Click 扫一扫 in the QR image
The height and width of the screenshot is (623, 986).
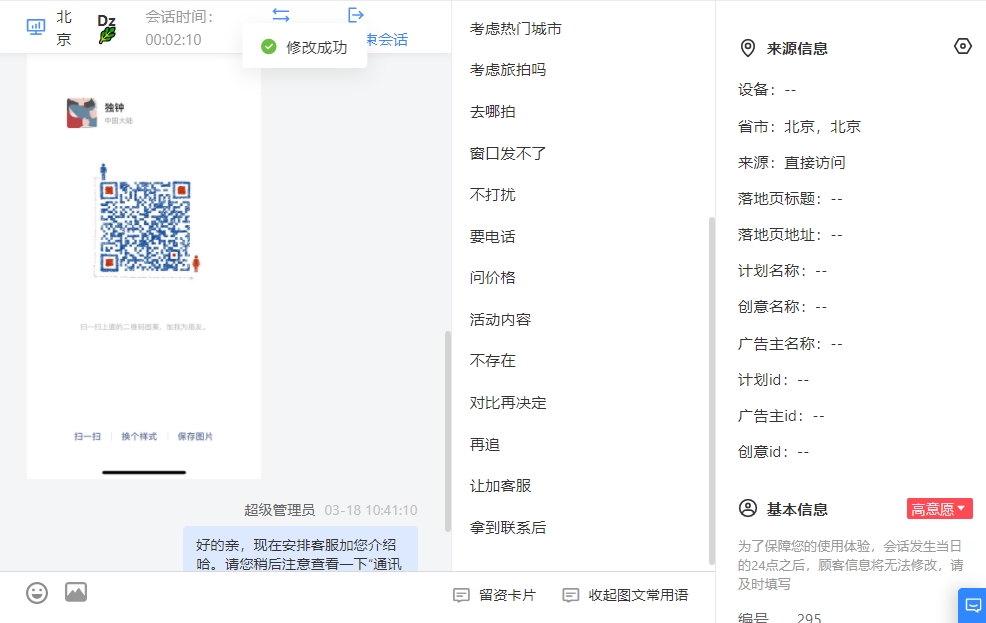pyautogui.click(x=87, y=436)
